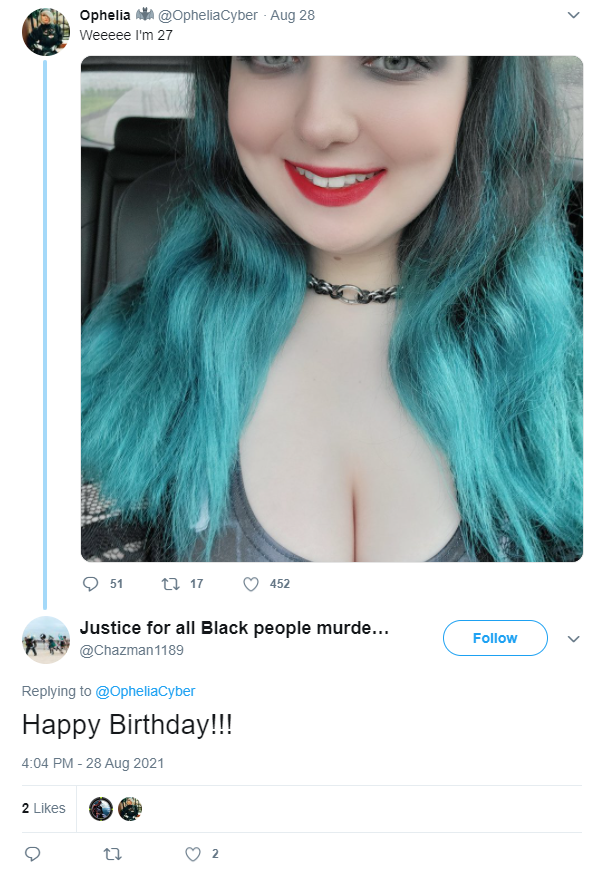The width and height of the screenshot is (605, 876).
Task: Open the Aug 28 tweet timestamp
Action: (293, 15)
